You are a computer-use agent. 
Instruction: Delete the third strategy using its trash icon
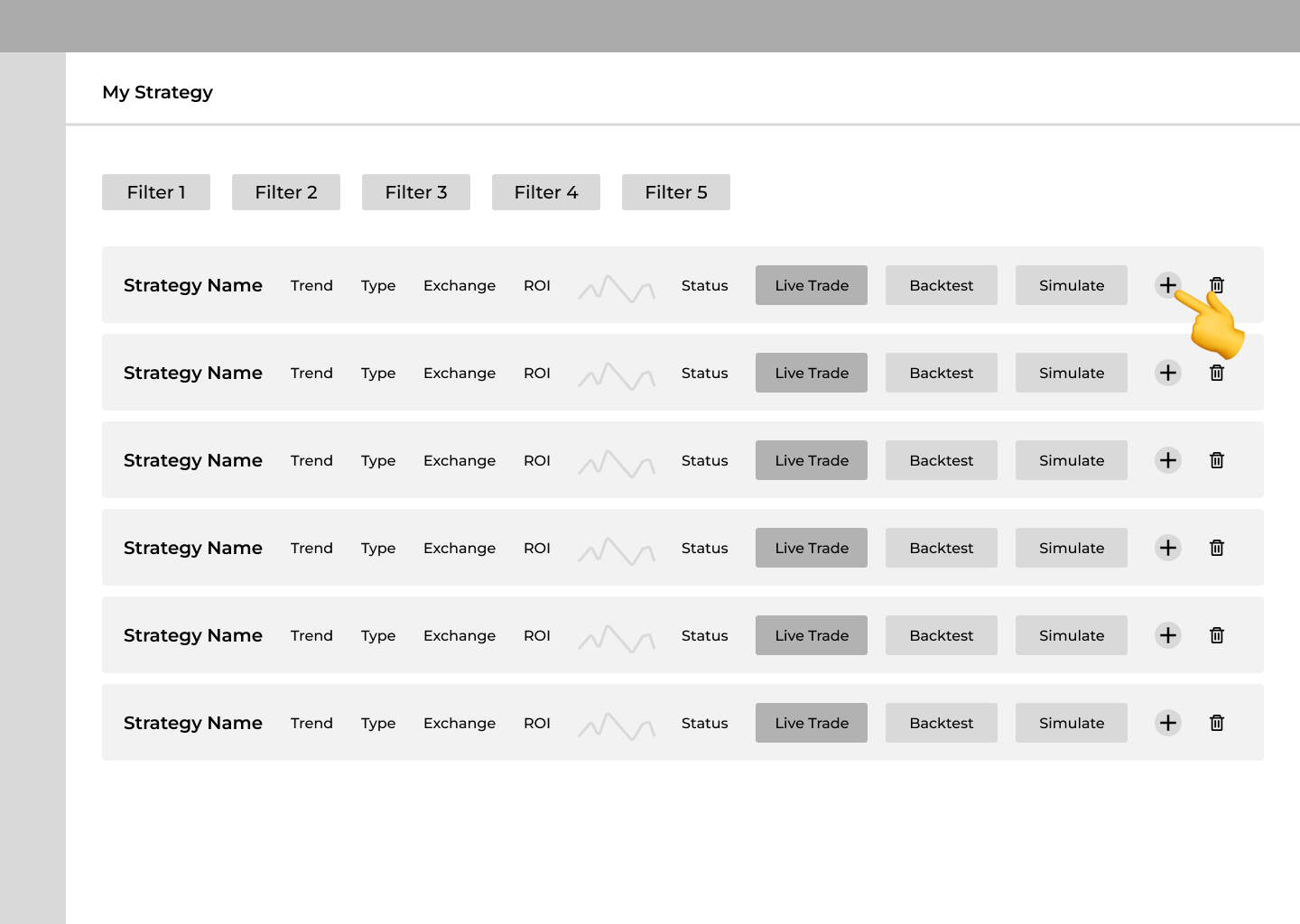1217,460
